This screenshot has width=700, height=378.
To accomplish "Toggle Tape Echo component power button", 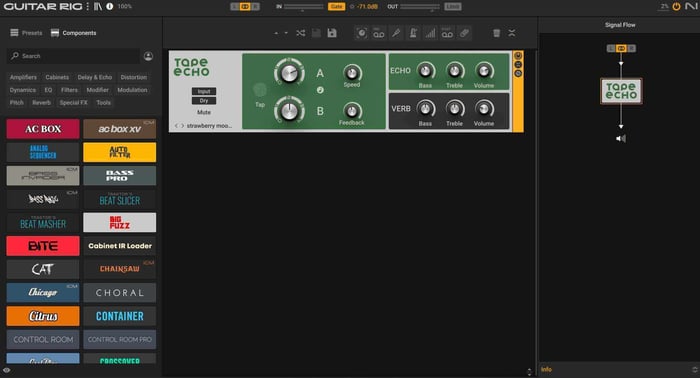I will 518,56.
